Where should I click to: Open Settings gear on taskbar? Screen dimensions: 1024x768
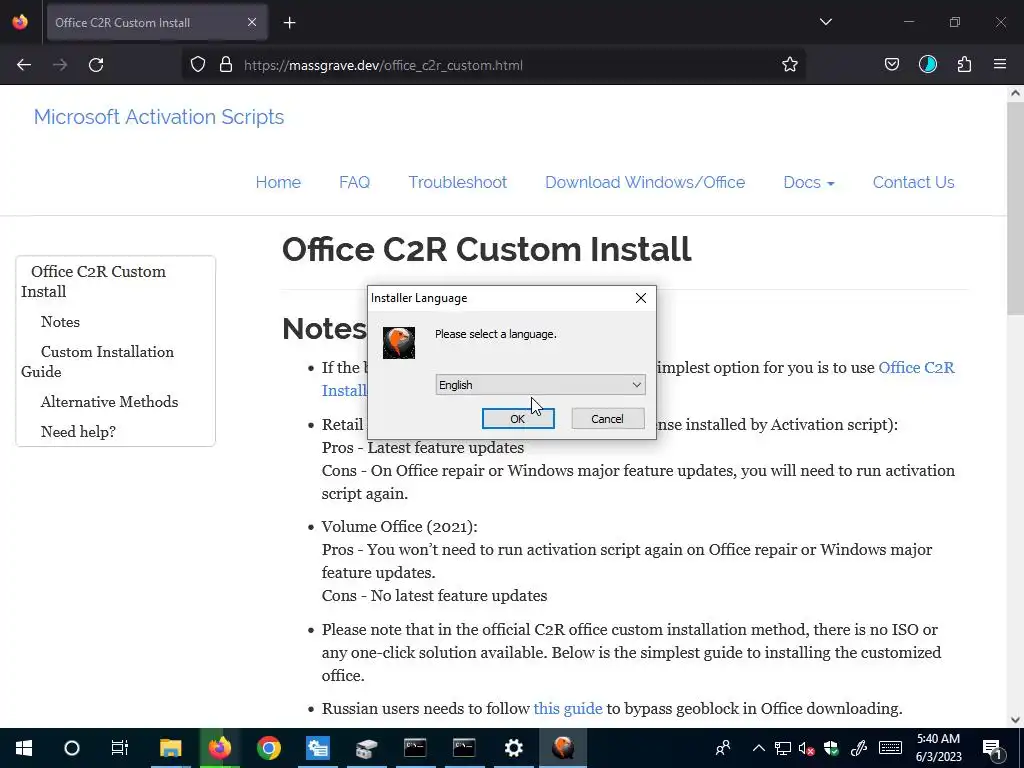pyautogui.click(x=514, y=748)
